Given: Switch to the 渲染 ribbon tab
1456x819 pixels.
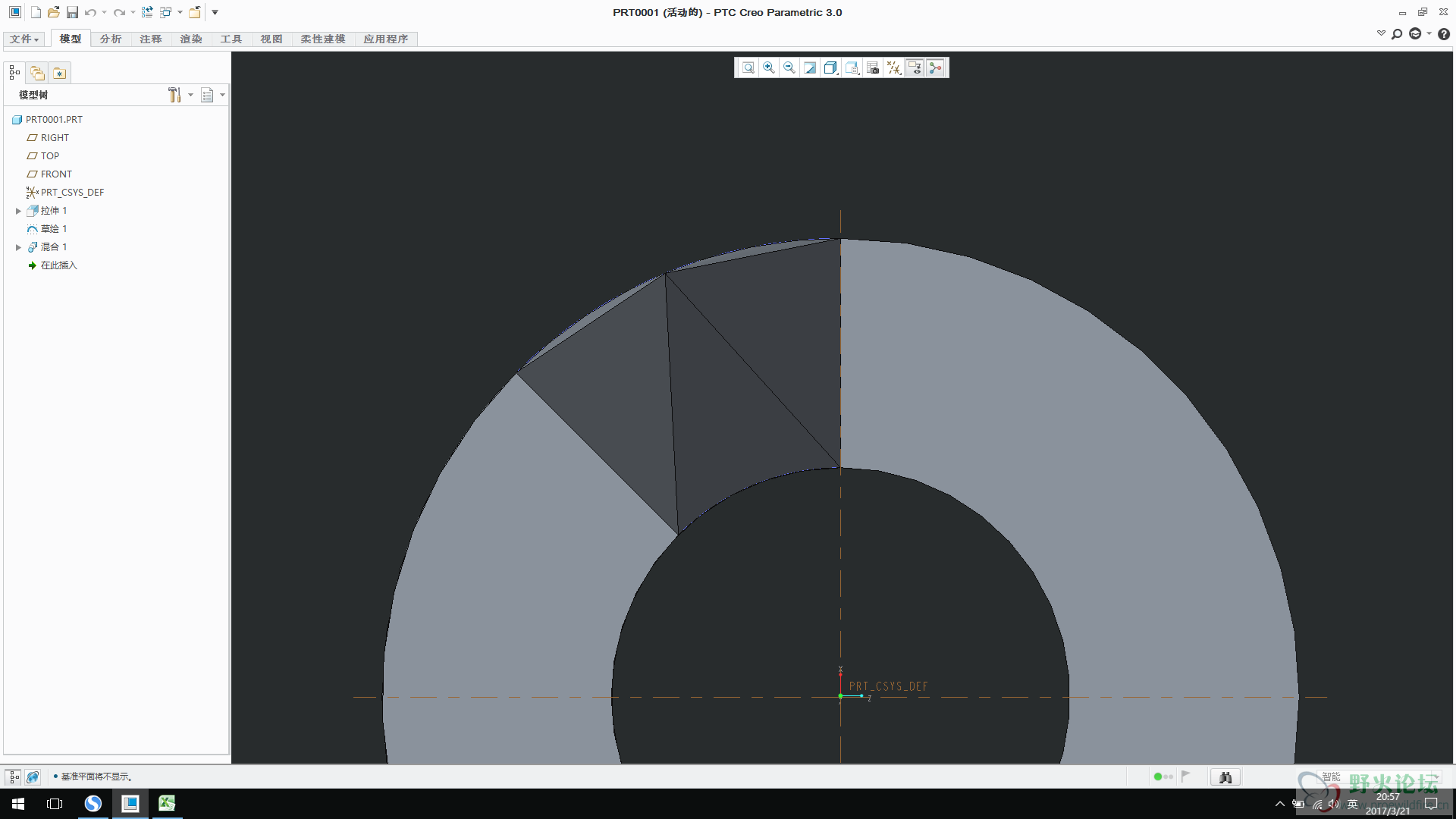Looking at the screenshot, I should point(191,39).
